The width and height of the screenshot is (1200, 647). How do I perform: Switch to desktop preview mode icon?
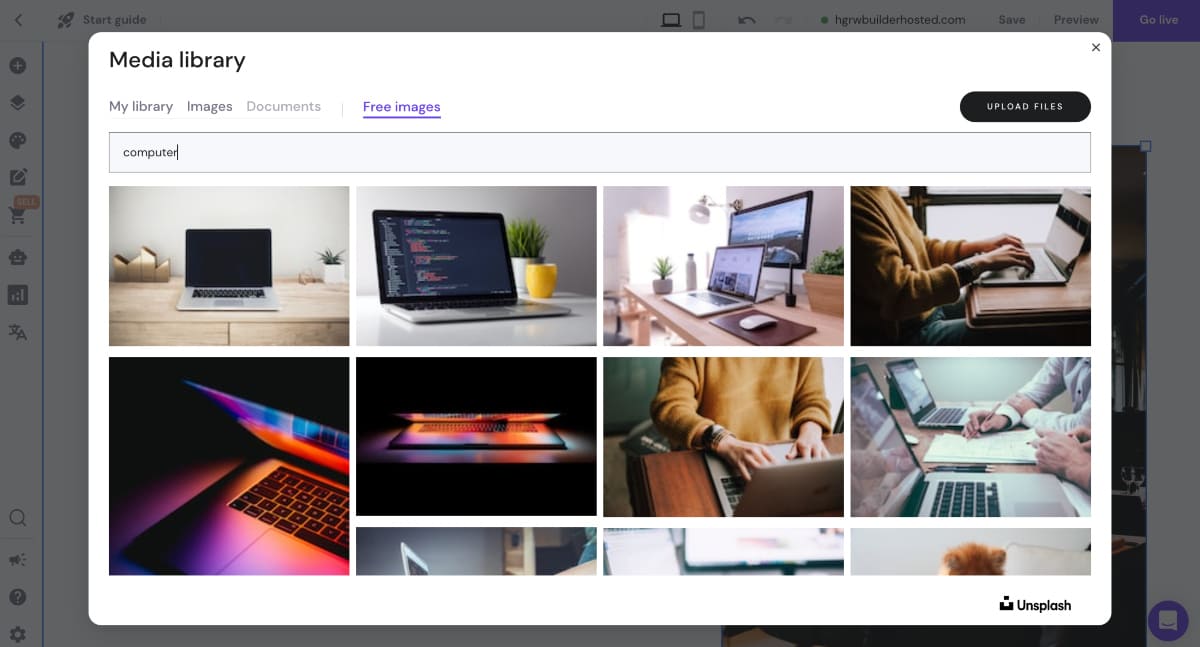[x=671, y=20]
